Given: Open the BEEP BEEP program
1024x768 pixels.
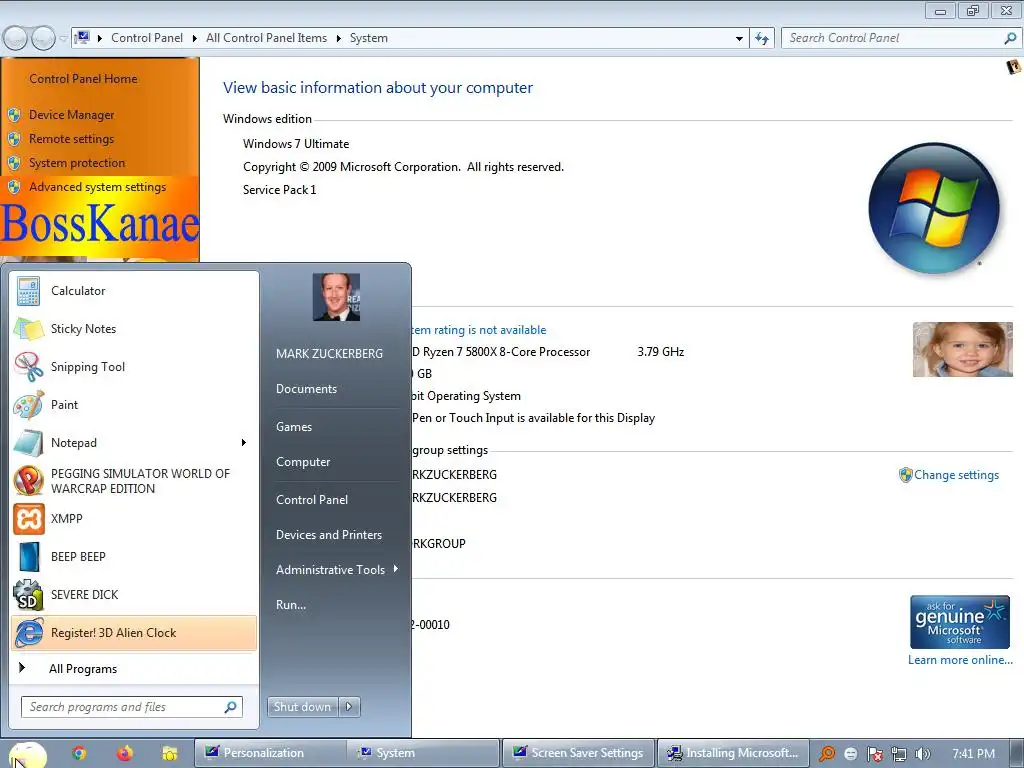Looking at the screenshot, I should coord(134,556).
